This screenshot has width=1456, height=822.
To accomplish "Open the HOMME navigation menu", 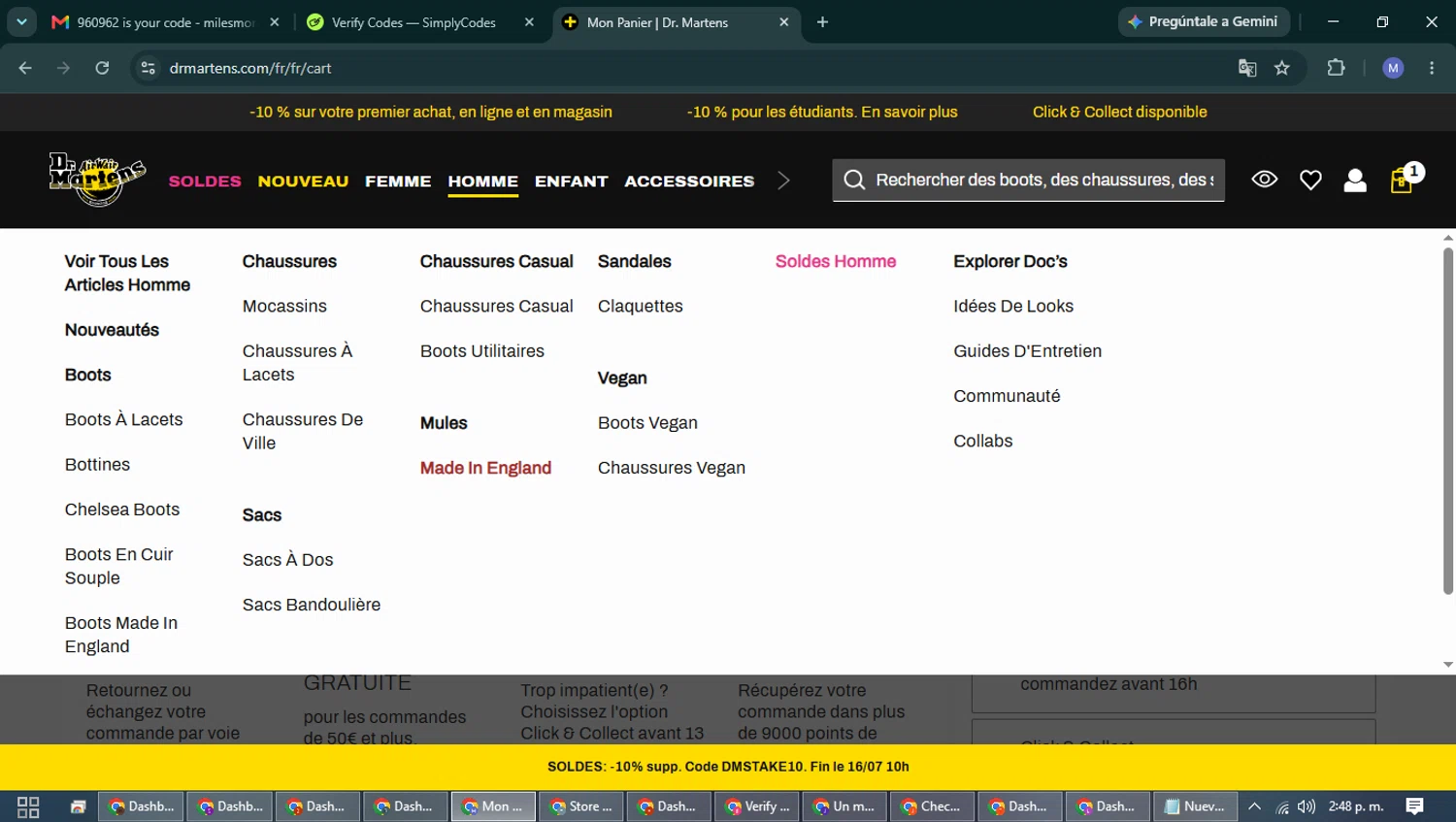I will 483,181.
